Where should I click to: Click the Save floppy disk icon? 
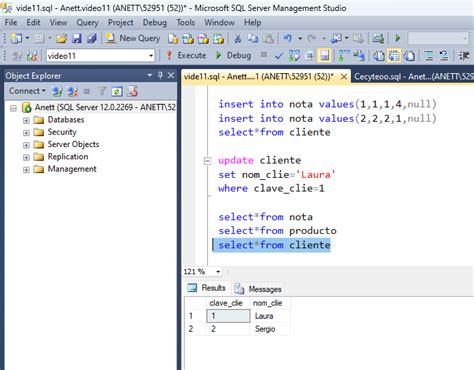point(77,38)
